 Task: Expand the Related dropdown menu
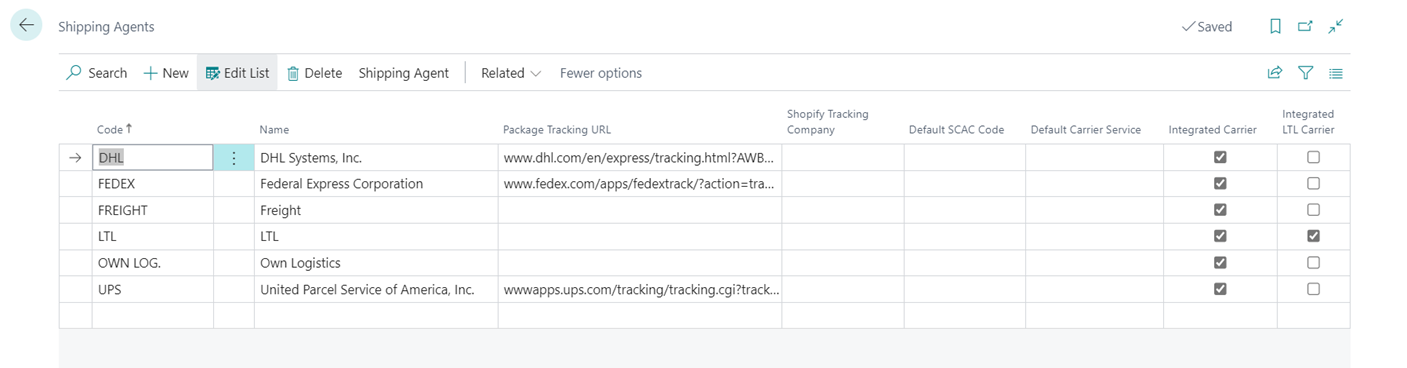click(511, 73)
